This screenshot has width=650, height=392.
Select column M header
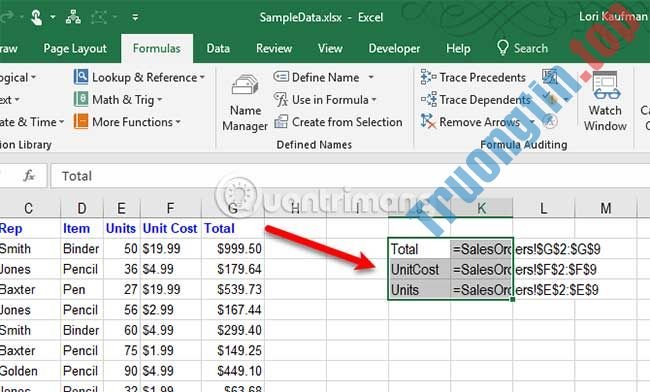606,208
